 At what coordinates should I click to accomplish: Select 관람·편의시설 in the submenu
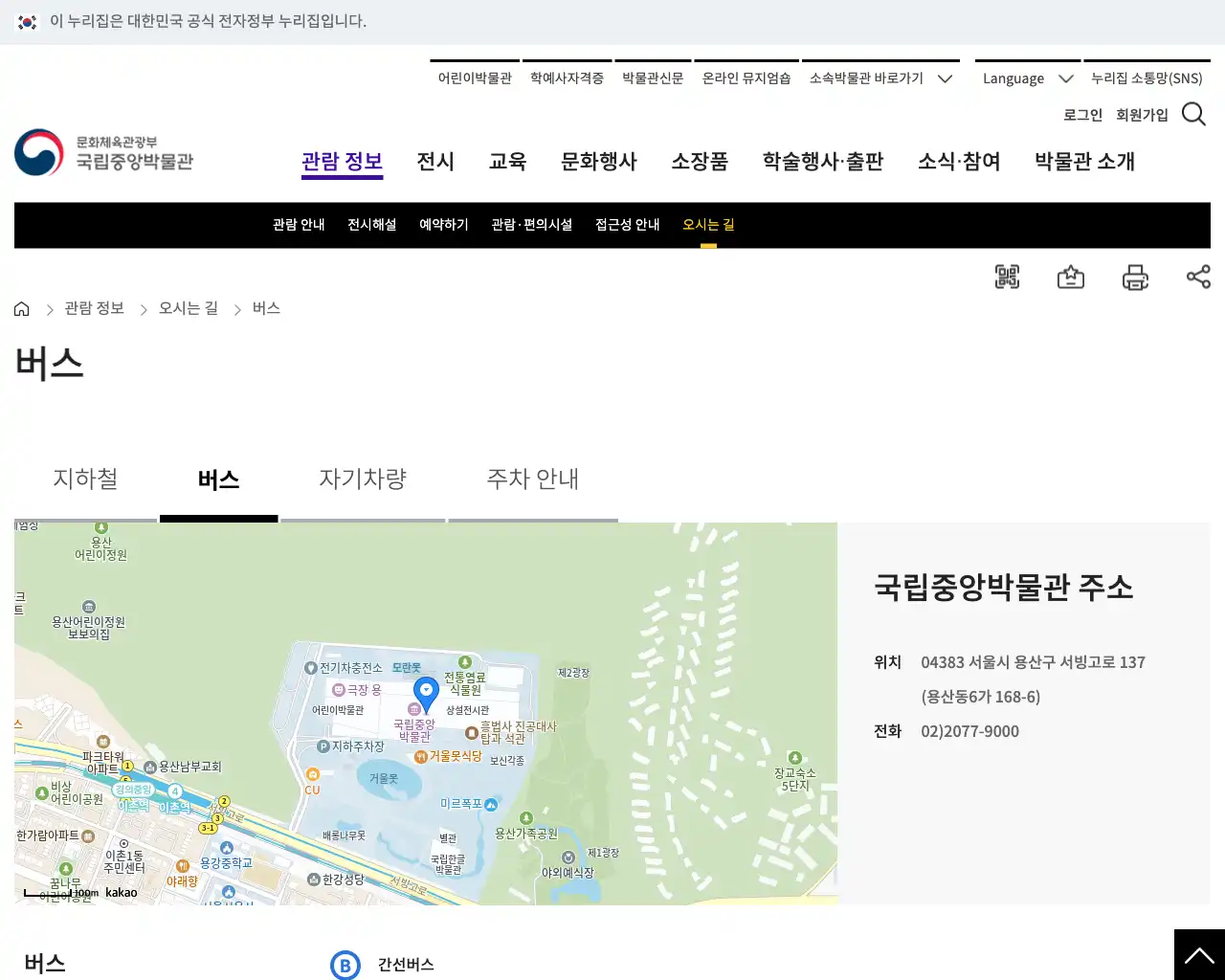[531, 225]
